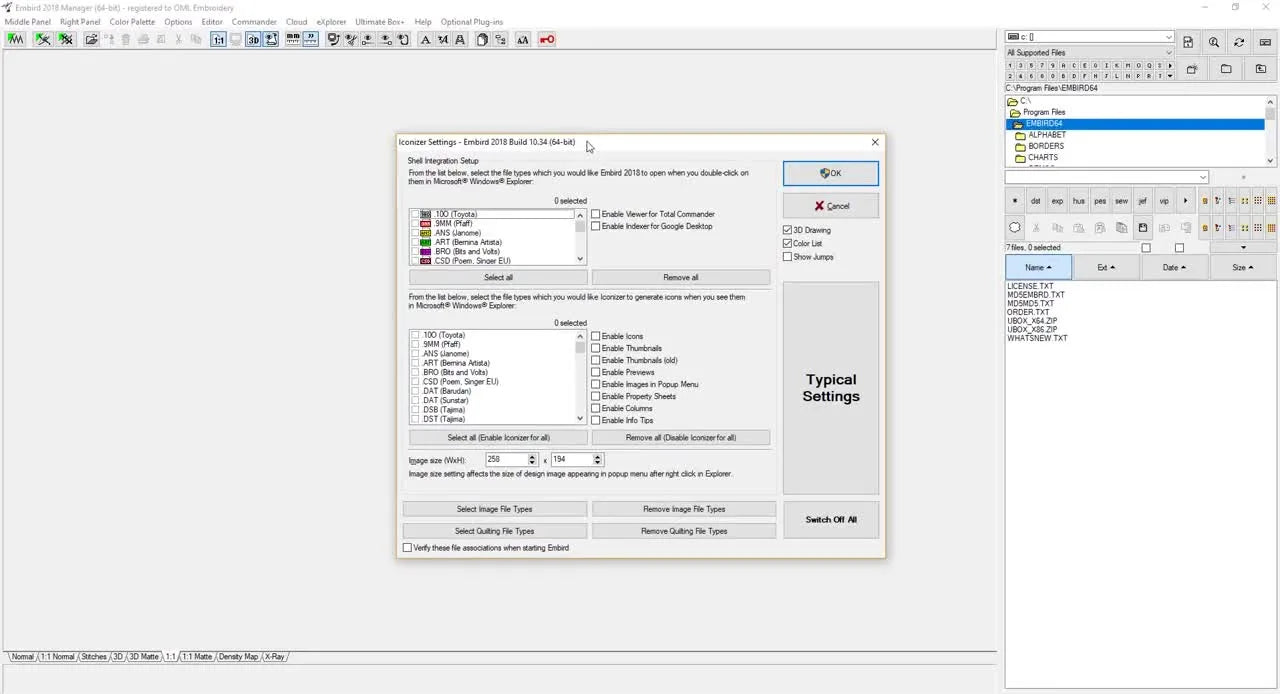
Task: Activate the 3D view toolbar icon
Action: [251, 40]
